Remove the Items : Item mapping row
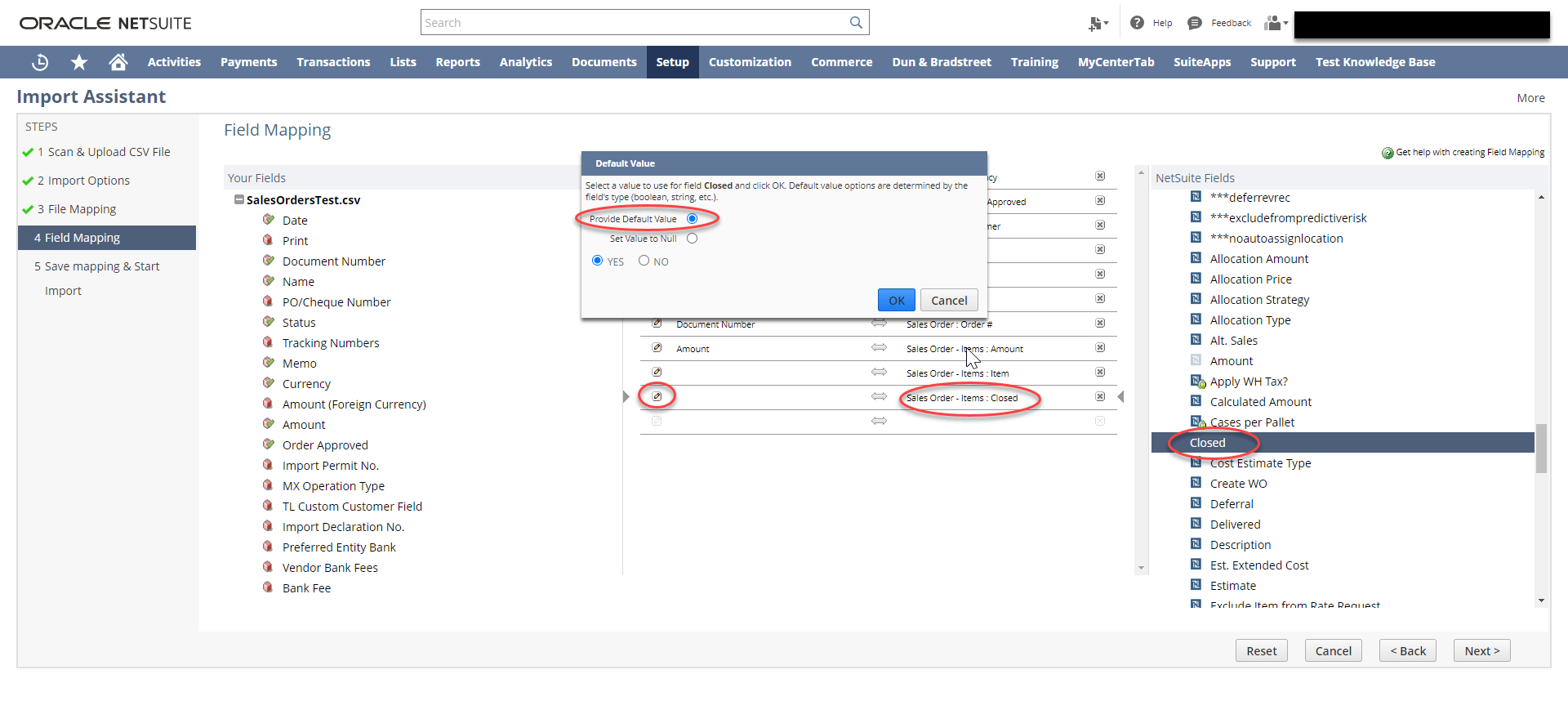1568x719 pixels. pyautogui.click(x=1100, y=373)
